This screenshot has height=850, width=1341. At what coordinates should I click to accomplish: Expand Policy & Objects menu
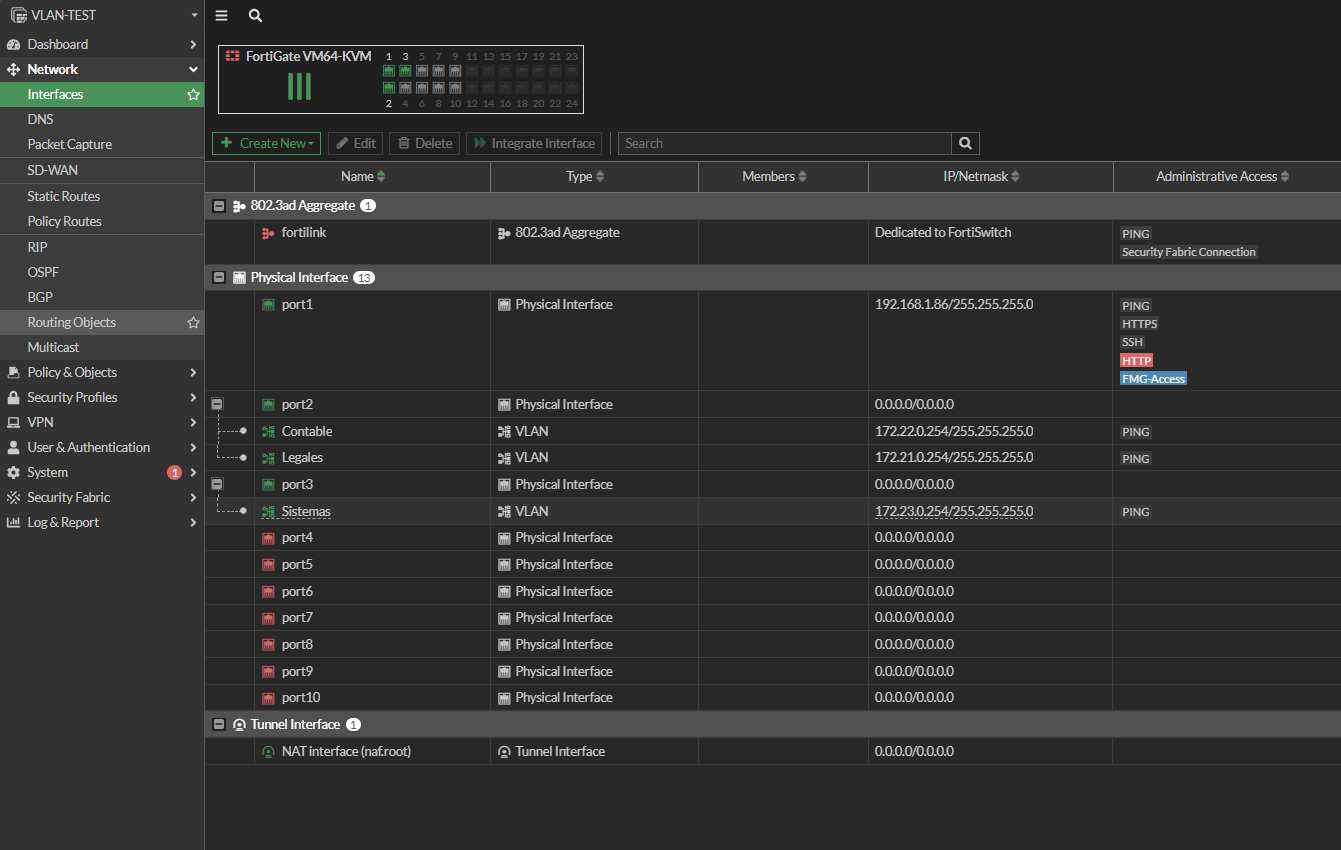click(100, 373)
